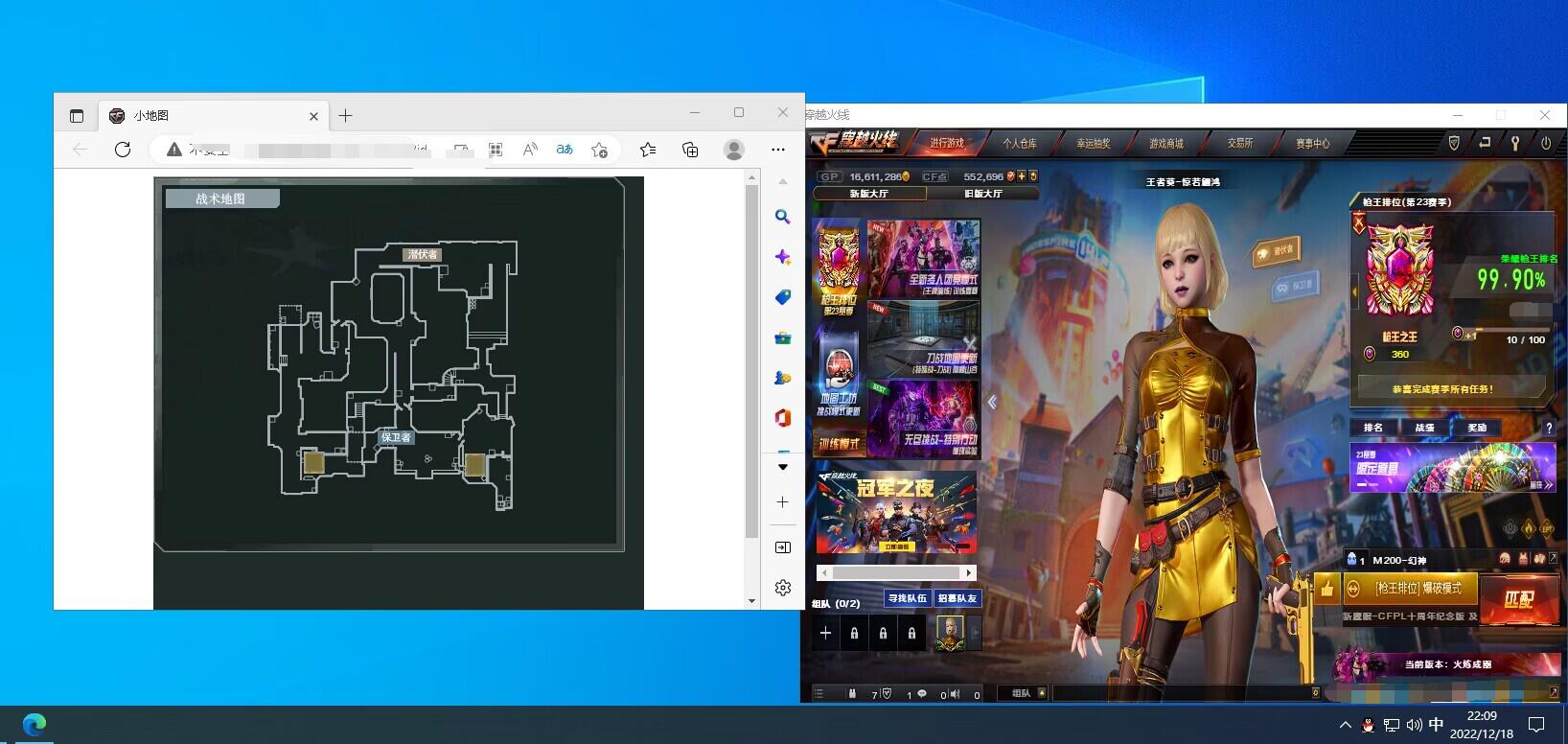Switch to 旧版大厅 lobby
The width and height of the screenshot is (1568, 744).
(983, 194)
